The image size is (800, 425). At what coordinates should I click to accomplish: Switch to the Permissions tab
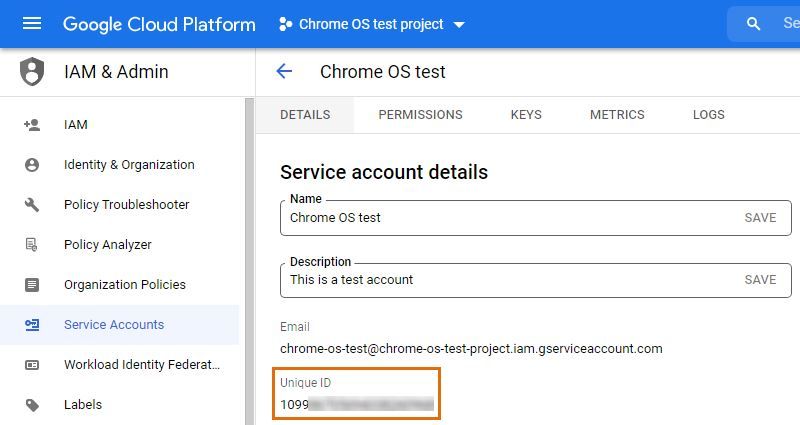(x=420, y=115)
